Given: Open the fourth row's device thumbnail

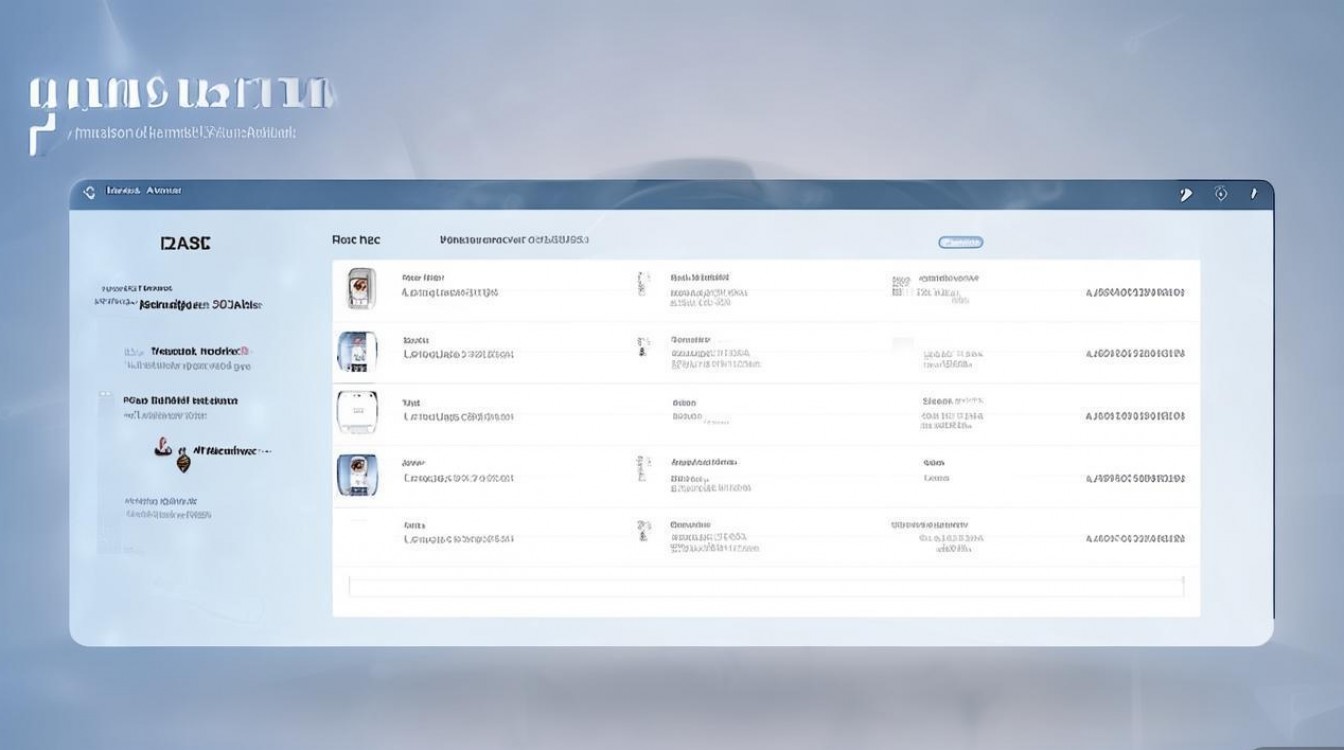Looking at the screenshot, I should (357, 475).
